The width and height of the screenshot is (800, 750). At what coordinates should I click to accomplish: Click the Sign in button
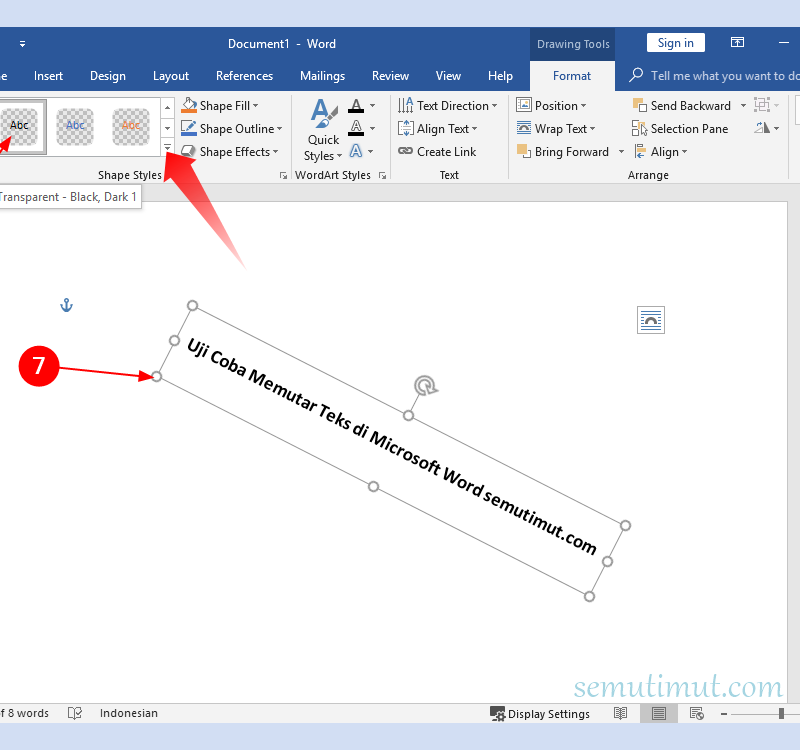click(676, 43)
